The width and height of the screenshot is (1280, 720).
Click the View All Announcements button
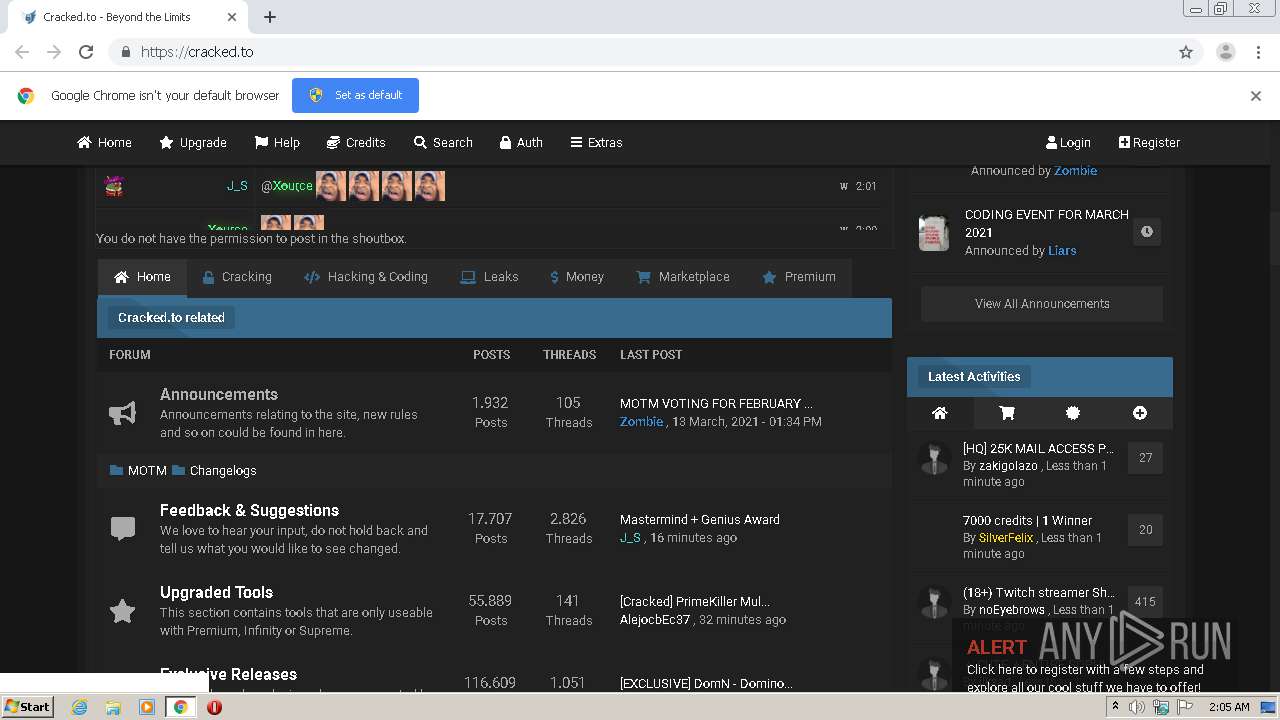(x=1042, y=304)
